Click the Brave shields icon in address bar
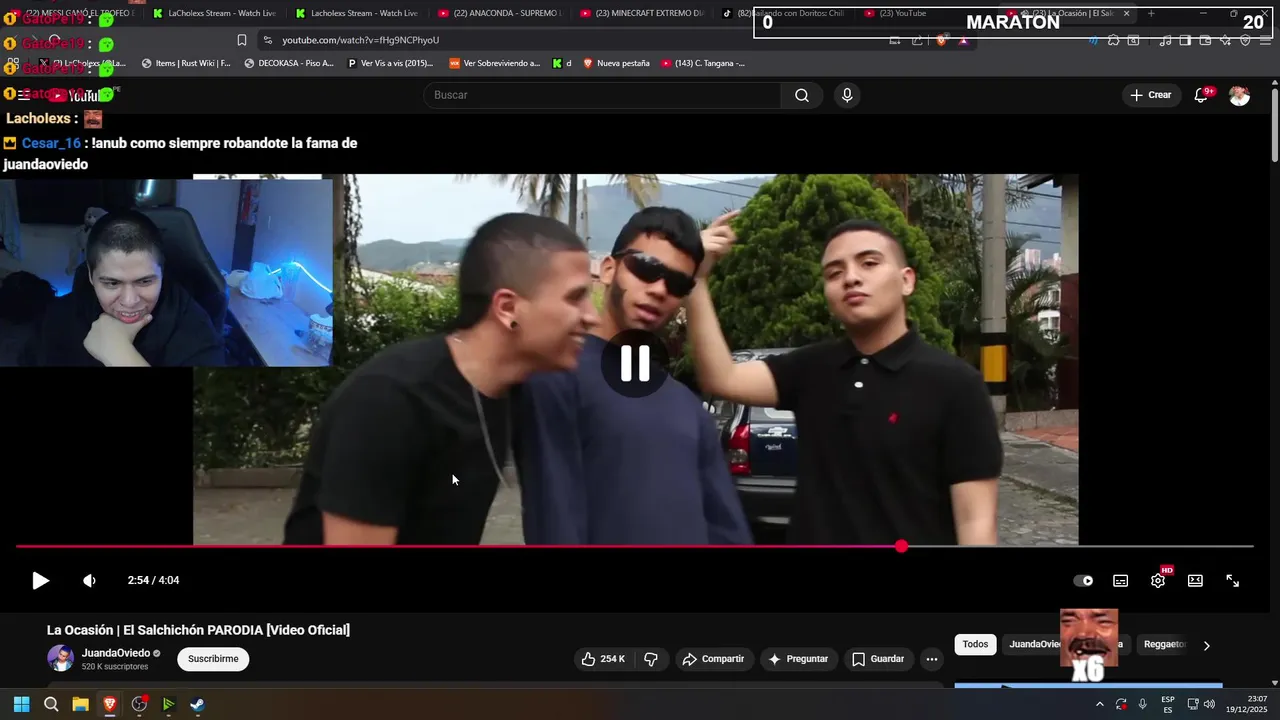This screenshot has width=1280, height=720. [941, 40]
